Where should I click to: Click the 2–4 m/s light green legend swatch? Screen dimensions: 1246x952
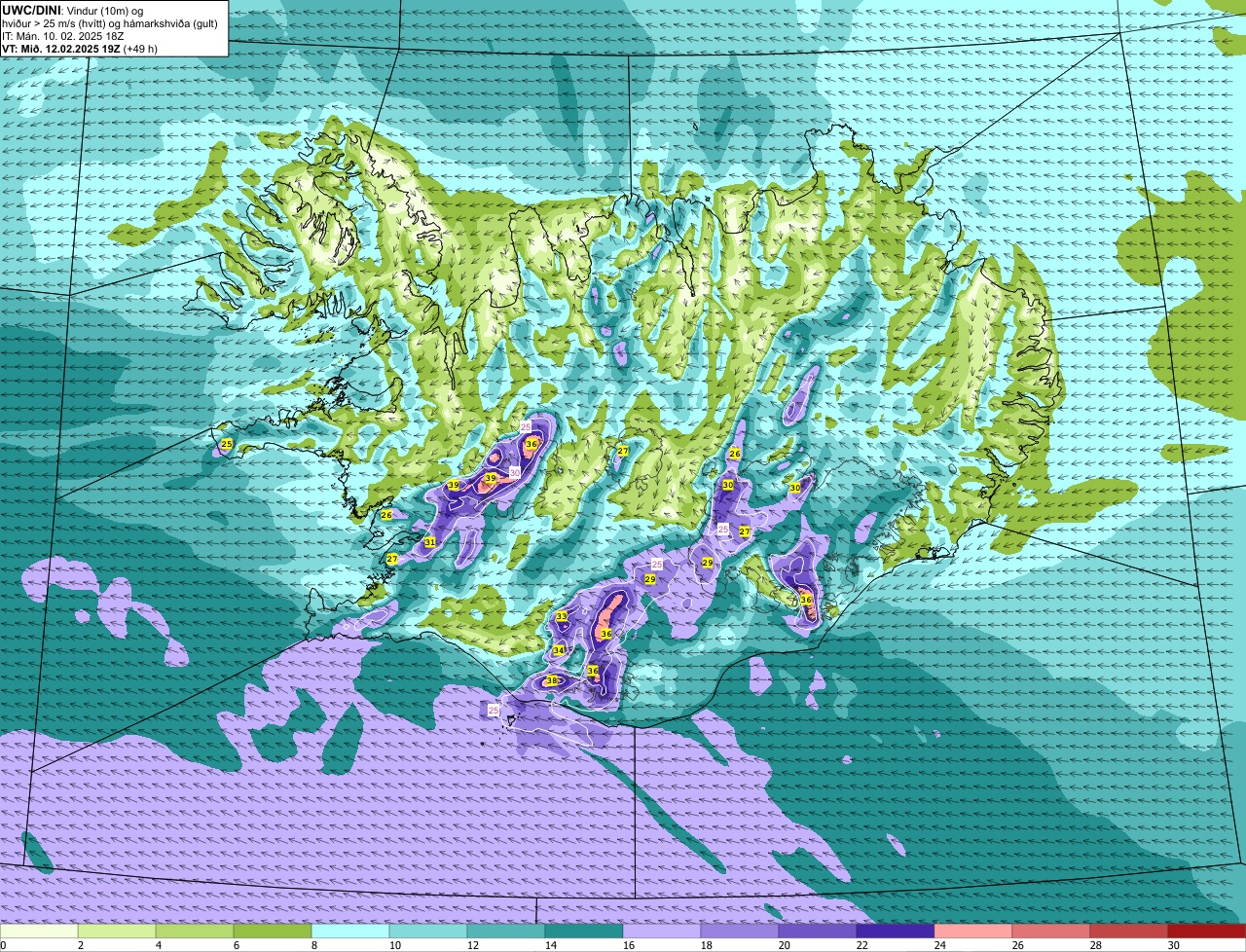click(117, 931)
